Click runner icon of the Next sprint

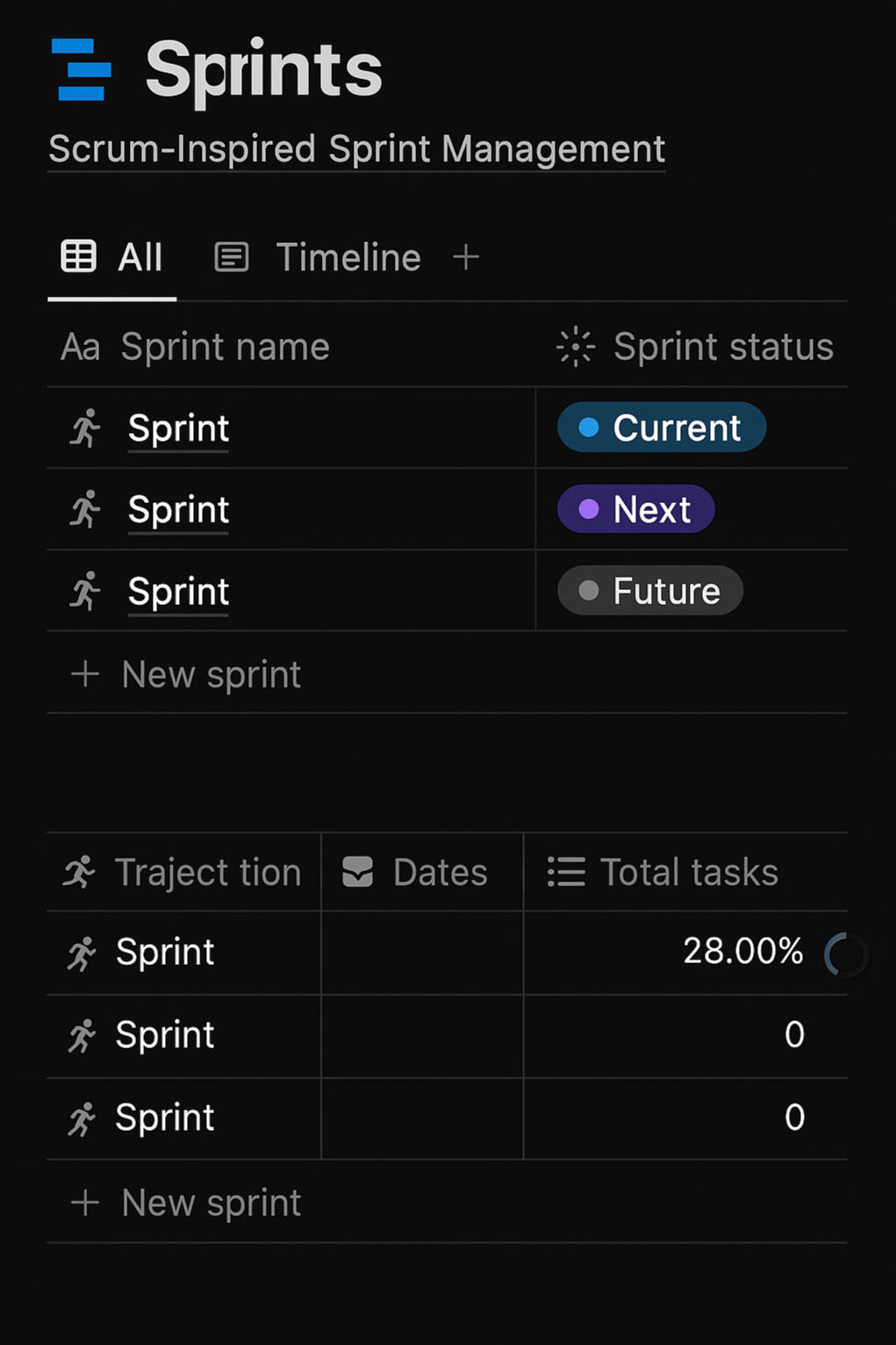[x=86, y=510]
